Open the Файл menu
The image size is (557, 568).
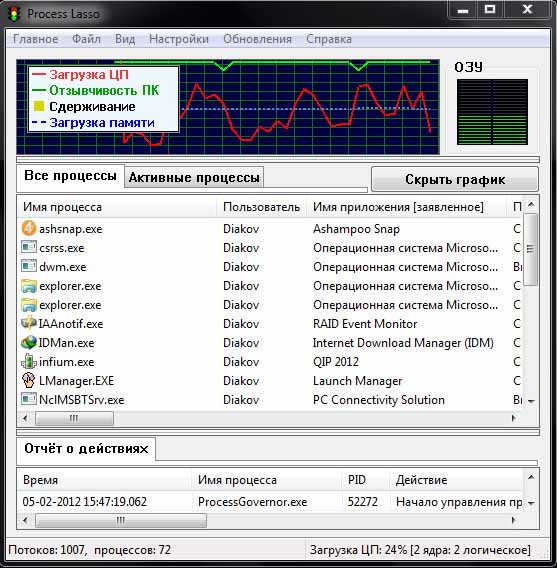(86, 39)
